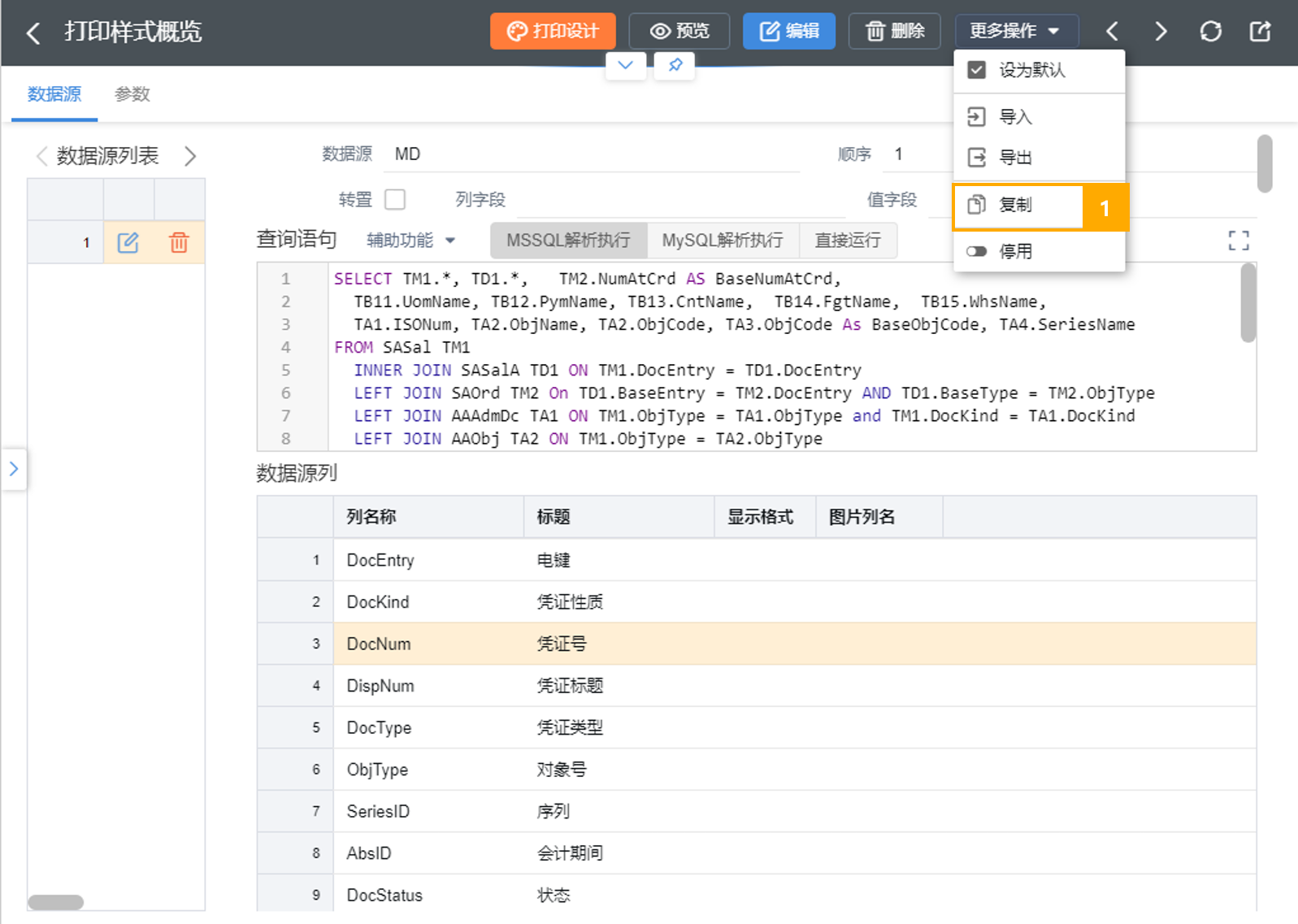Click the fullscreen icon for query editor

click(1239, 241)
